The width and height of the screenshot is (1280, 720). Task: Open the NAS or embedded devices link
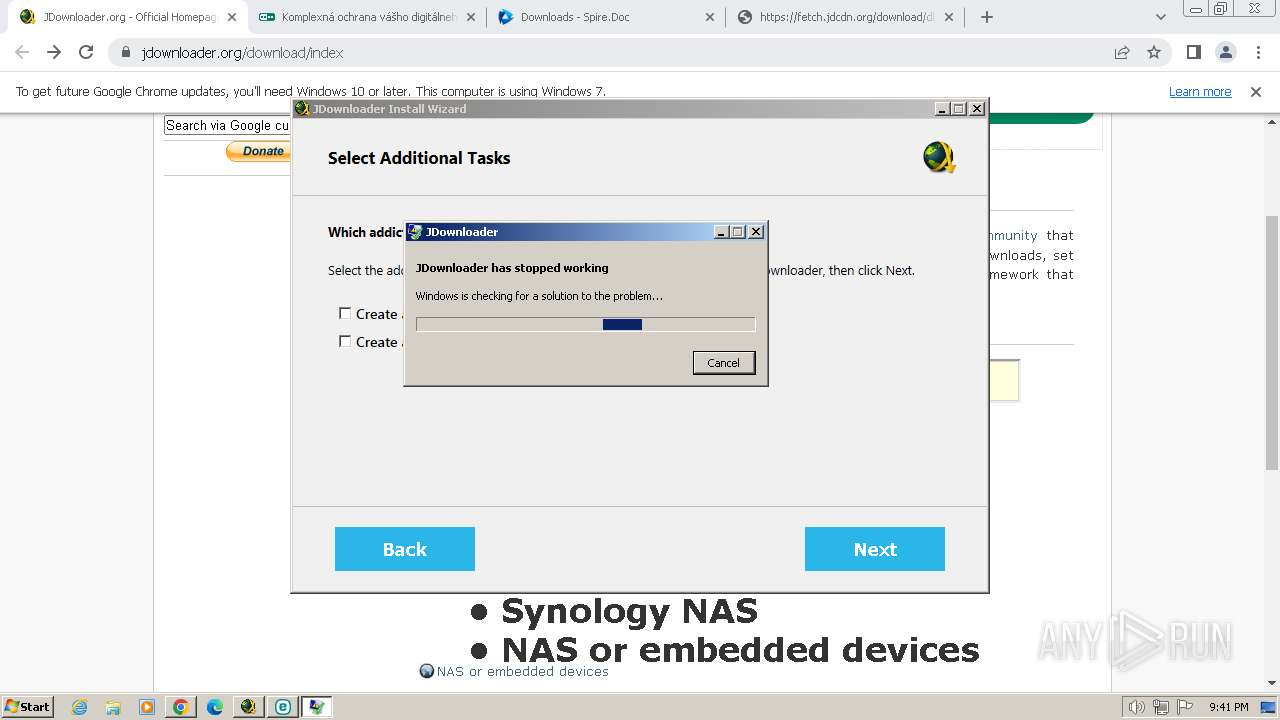[523, 671]
